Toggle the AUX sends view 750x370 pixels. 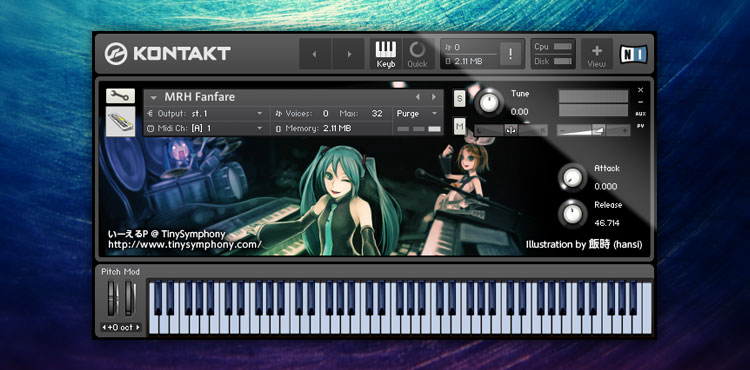640,114
